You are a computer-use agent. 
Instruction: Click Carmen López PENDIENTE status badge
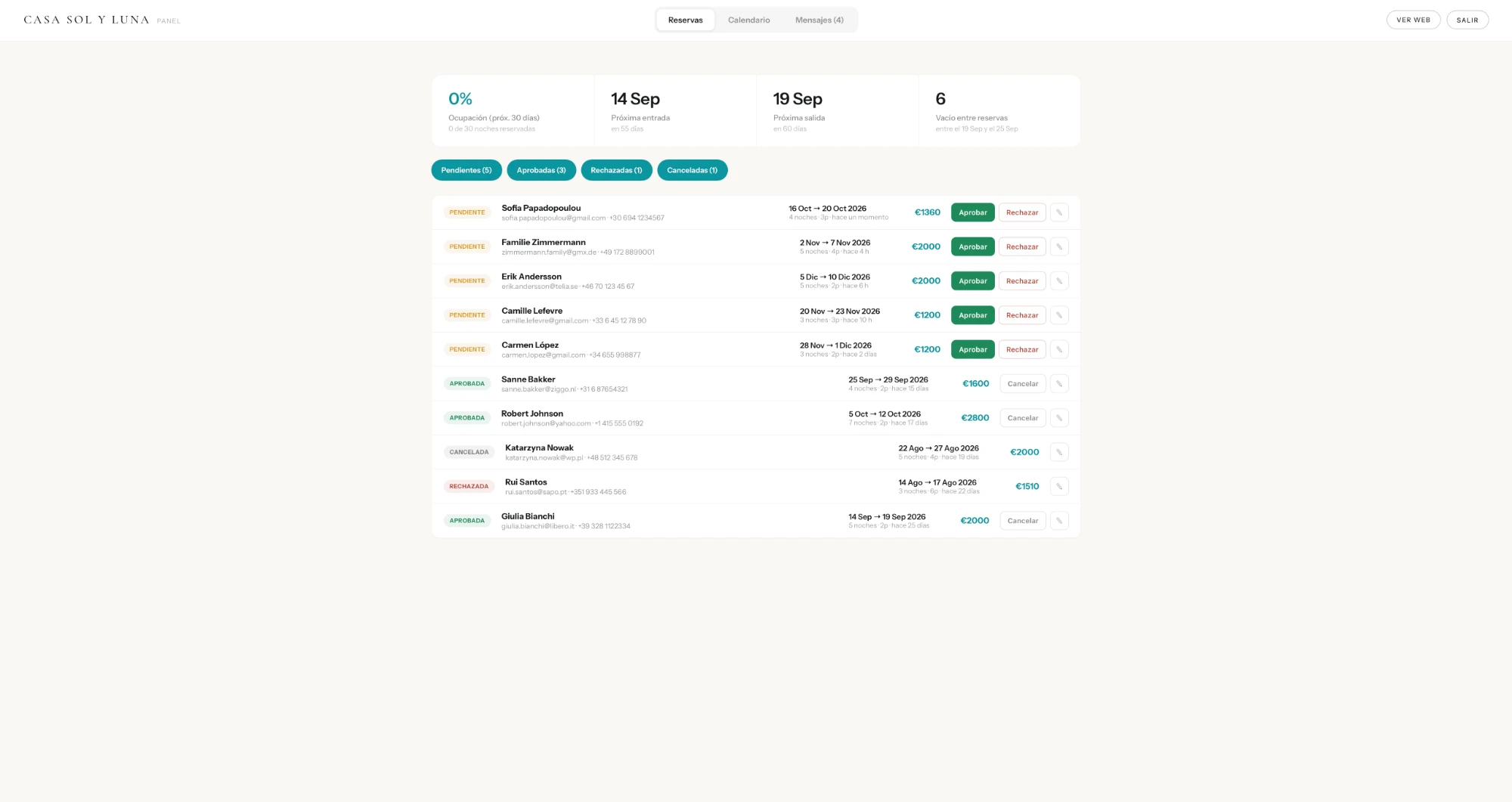(467, 349)
